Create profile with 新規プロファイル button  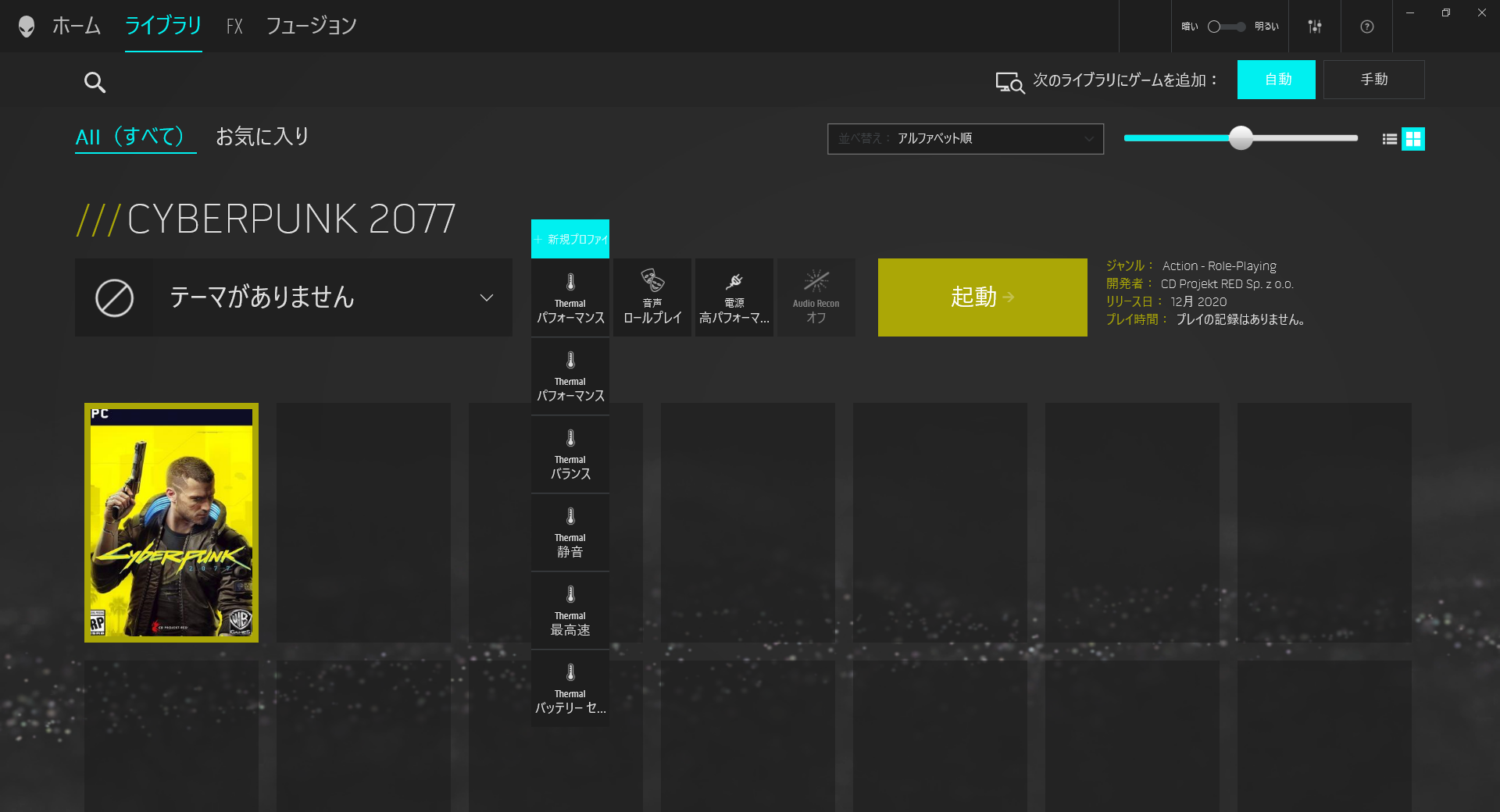(570, 239)
